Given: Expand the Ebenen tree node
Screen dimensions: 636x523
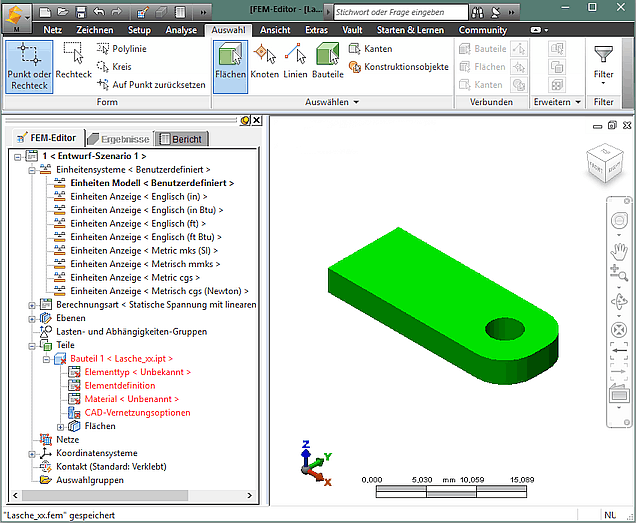Looking at the screenshot, I should click(x=32, y=318).
